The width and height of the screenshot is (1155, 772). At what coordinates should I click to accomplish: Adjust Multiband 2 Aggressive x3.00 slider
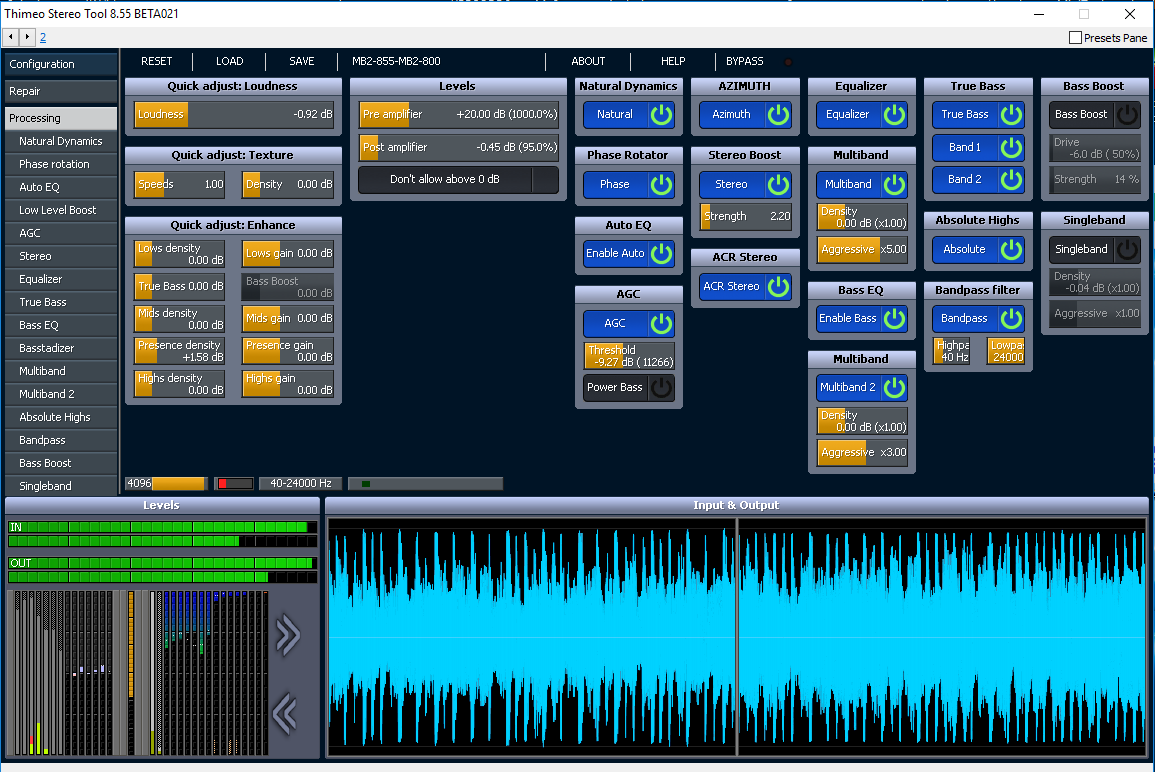[x=863, y=452]
